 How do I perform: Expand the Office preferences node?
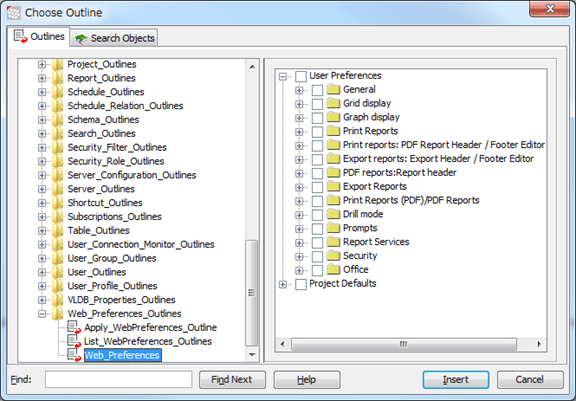click(299, 271)
